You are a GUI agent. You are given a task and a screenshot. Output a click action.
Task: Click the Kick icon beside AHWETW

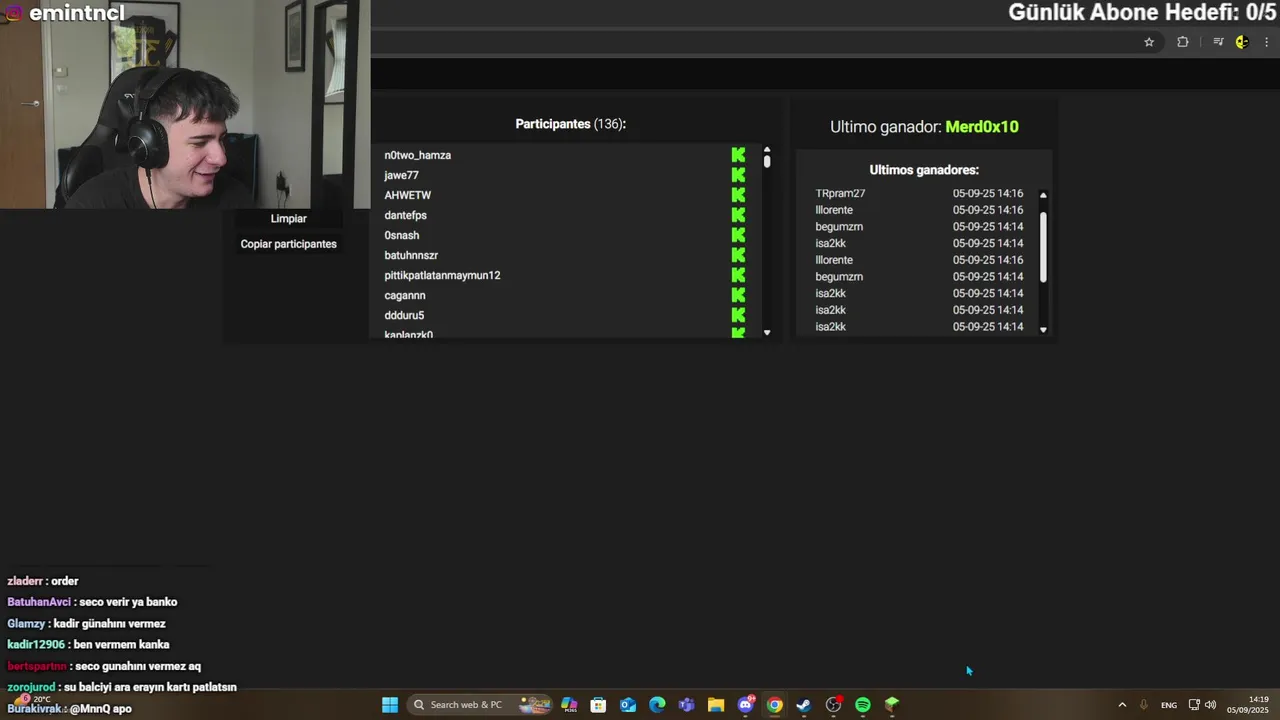click(x=738, y=195)
